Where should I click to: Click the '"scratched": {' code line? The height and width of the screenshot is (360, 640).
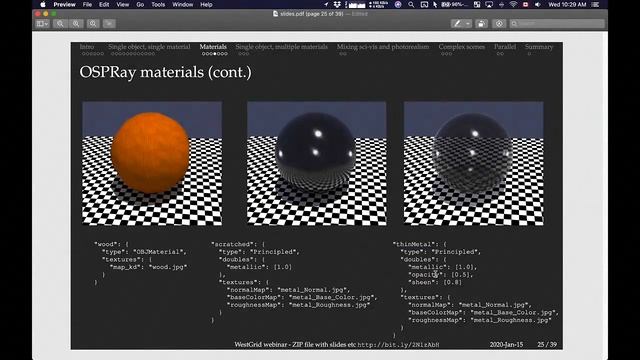pos(238,244)
